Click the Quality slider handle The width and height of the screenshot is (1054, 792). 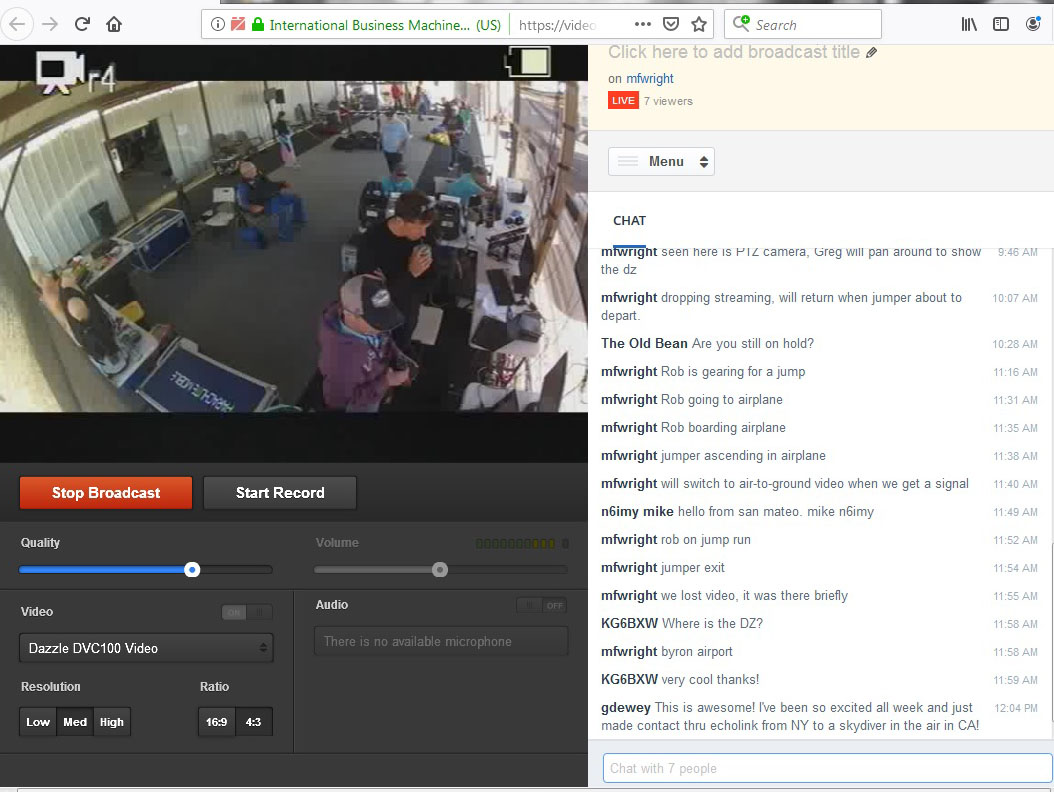tap(192, 570)
